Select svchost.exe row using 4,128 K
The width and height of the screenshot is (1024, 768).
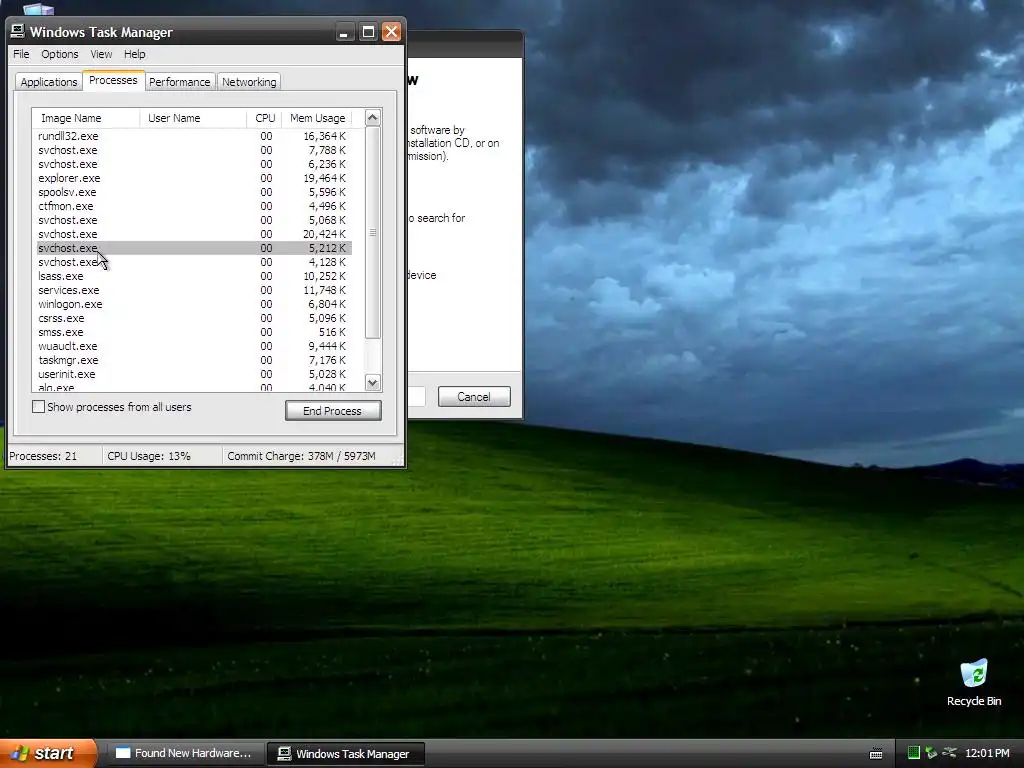click(194, 262)
